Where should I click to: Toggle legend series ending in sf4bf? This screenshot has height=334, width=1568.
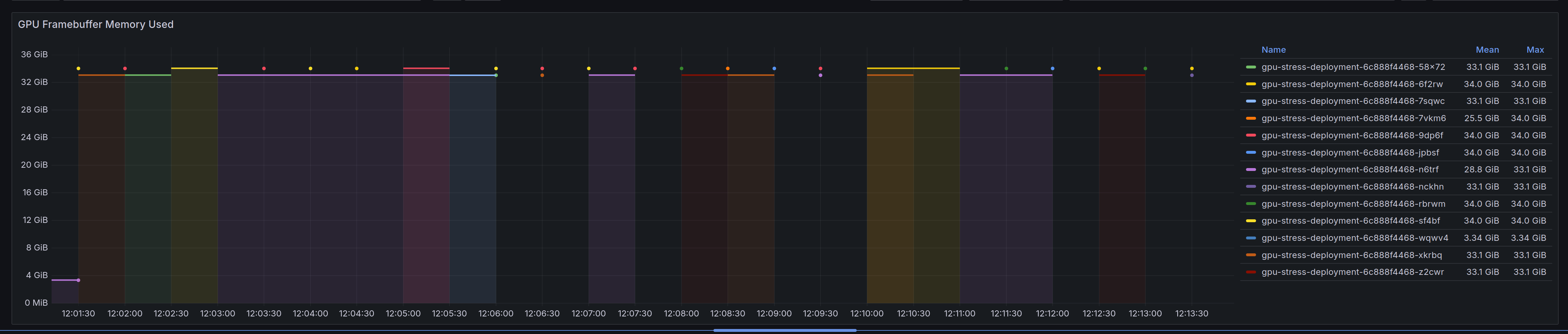[1351, 221]
